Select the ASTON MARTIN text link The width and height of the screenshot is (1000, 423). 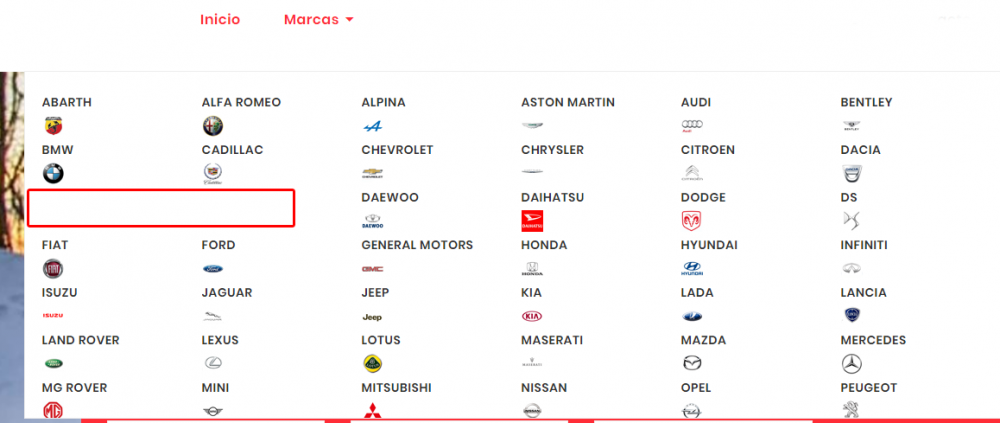(568, 103)
